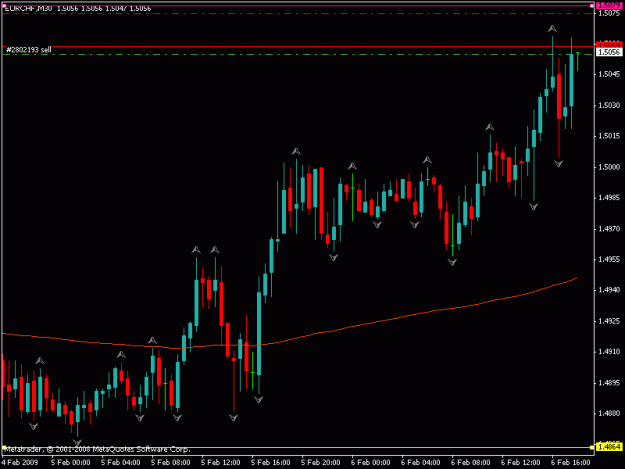Select the #2802193 sell order label
The image size is (625, 469).
pyautogui.click(x=29, y=50)
